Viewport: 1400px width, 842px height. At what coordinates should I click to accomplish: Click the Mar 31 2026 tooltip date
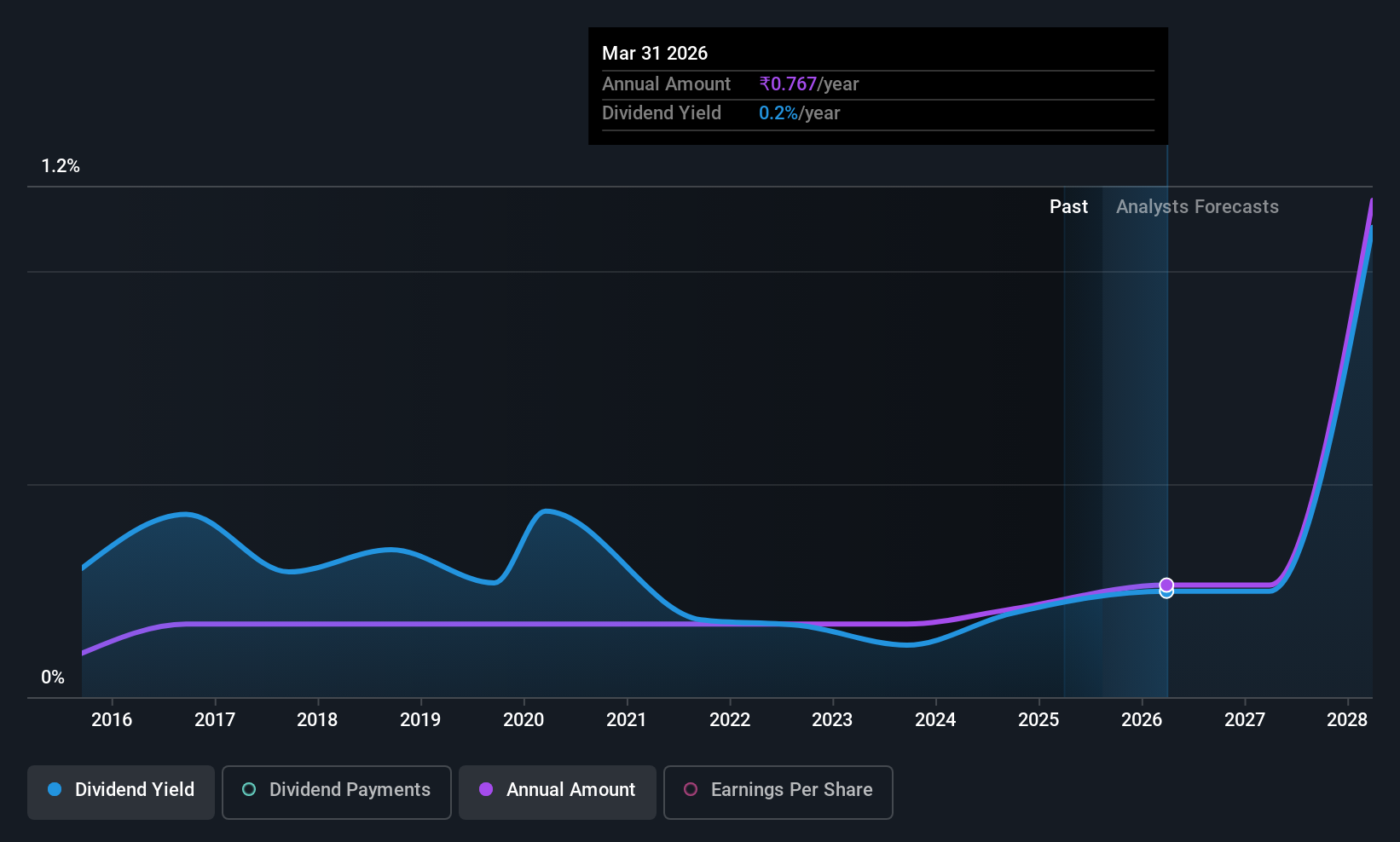click(655, 54)
